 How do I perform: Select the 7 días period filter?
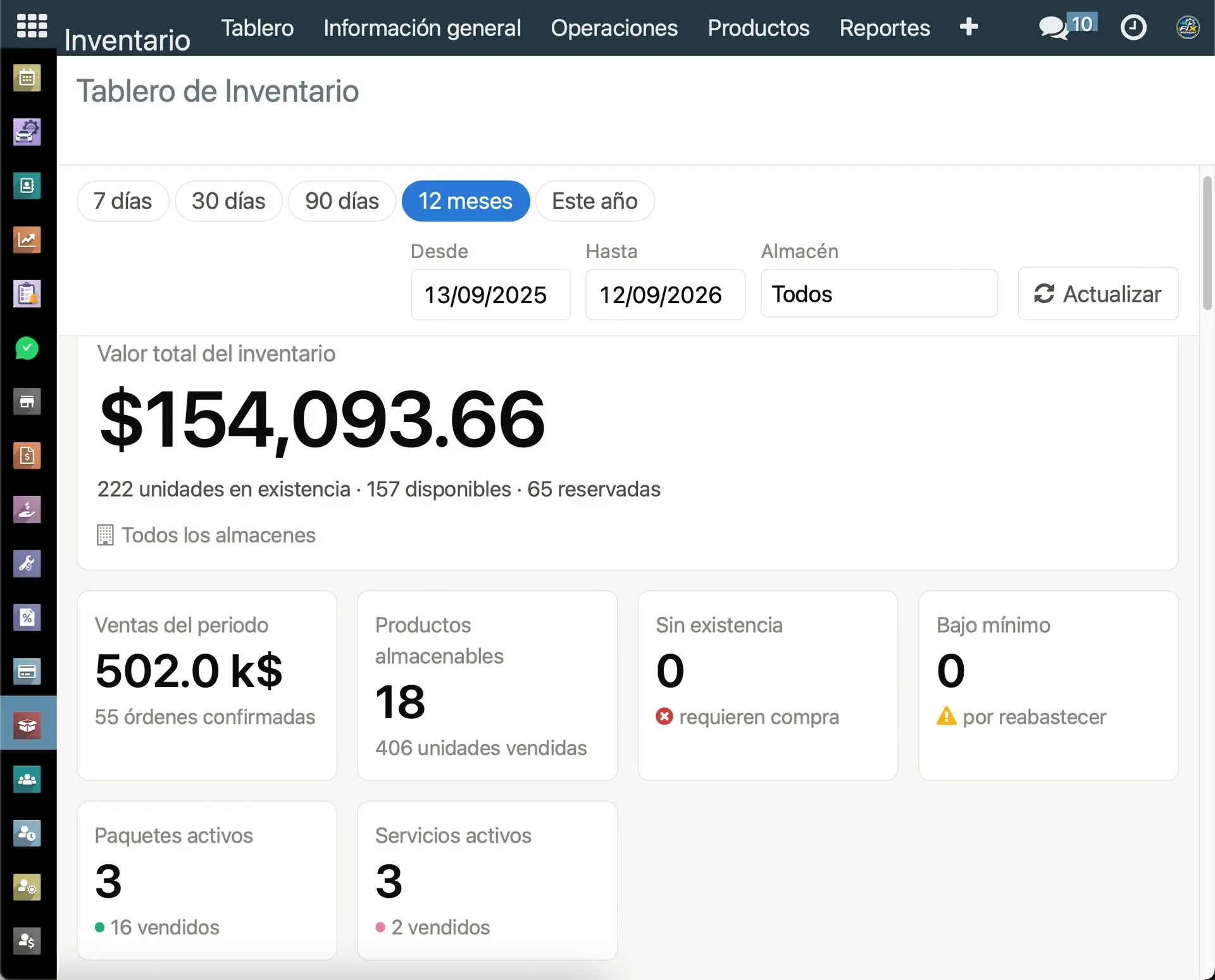123,201
